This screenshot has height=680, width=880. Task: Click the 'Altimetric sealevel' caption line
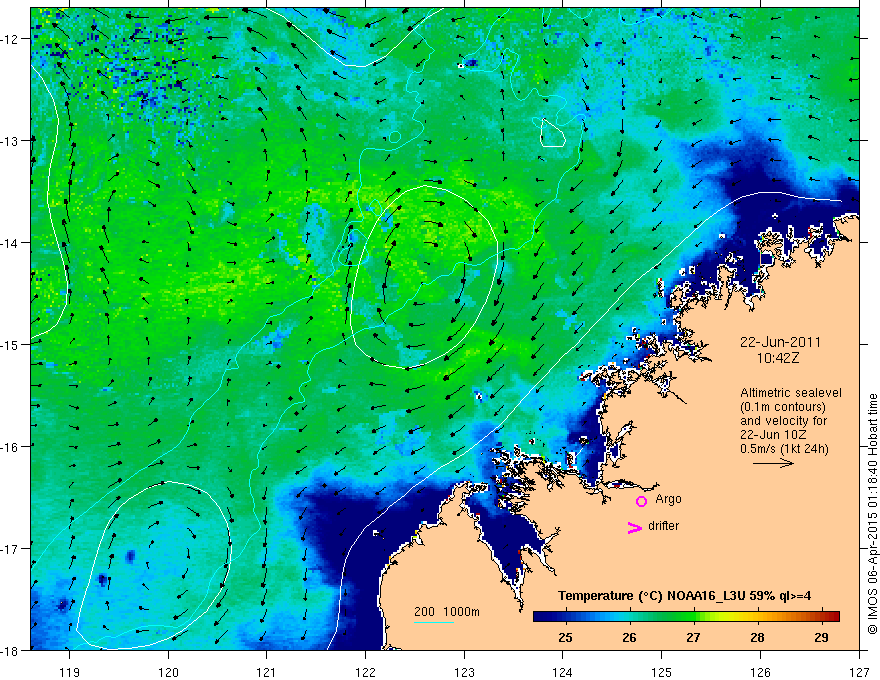point(791,393)
